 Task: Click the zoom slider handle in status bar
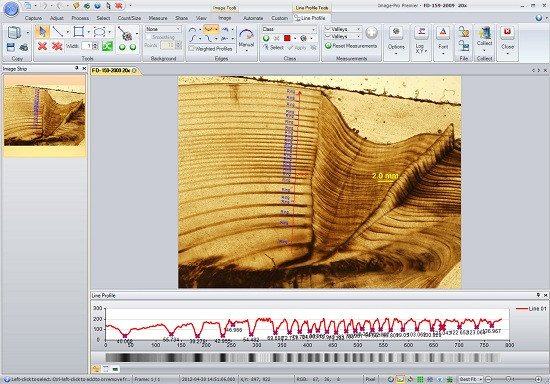click(509, 379)
